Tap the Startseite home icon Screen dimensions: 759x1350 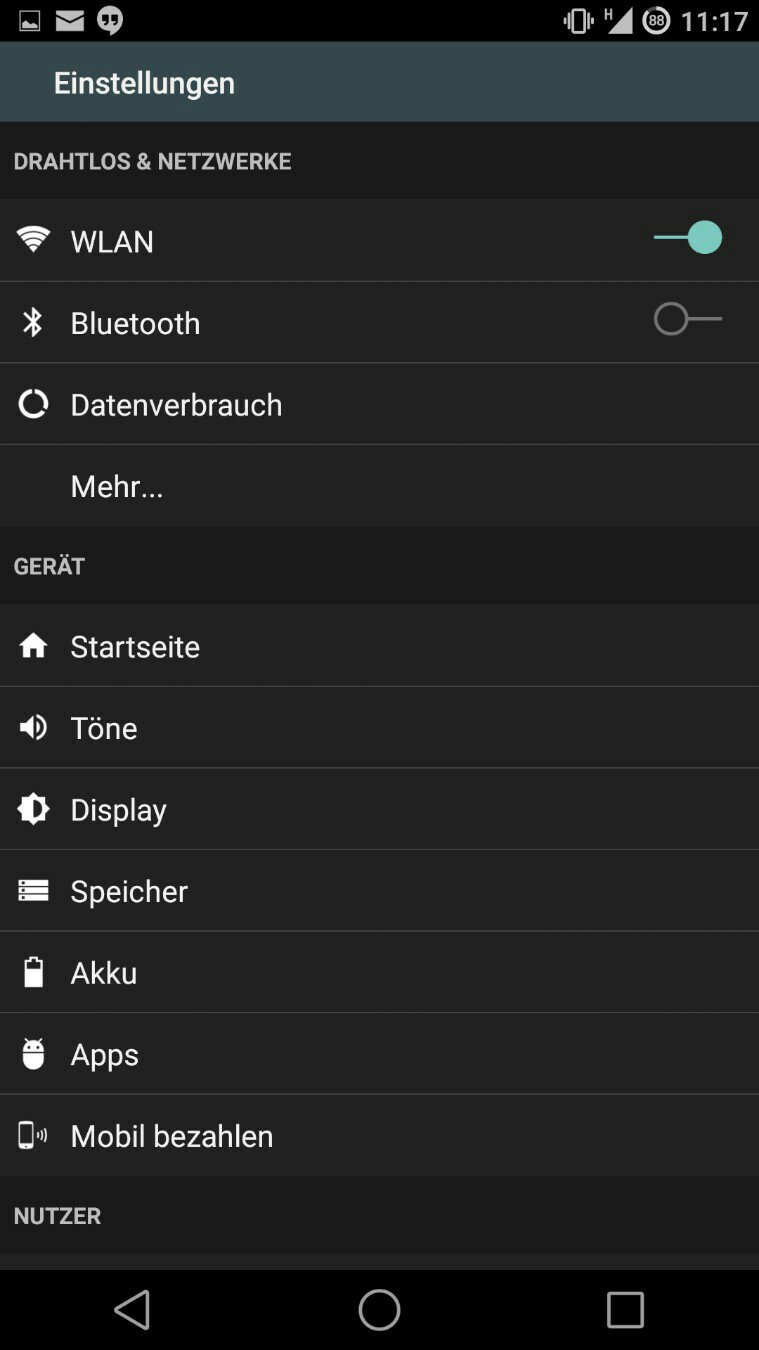click(33, 646)
